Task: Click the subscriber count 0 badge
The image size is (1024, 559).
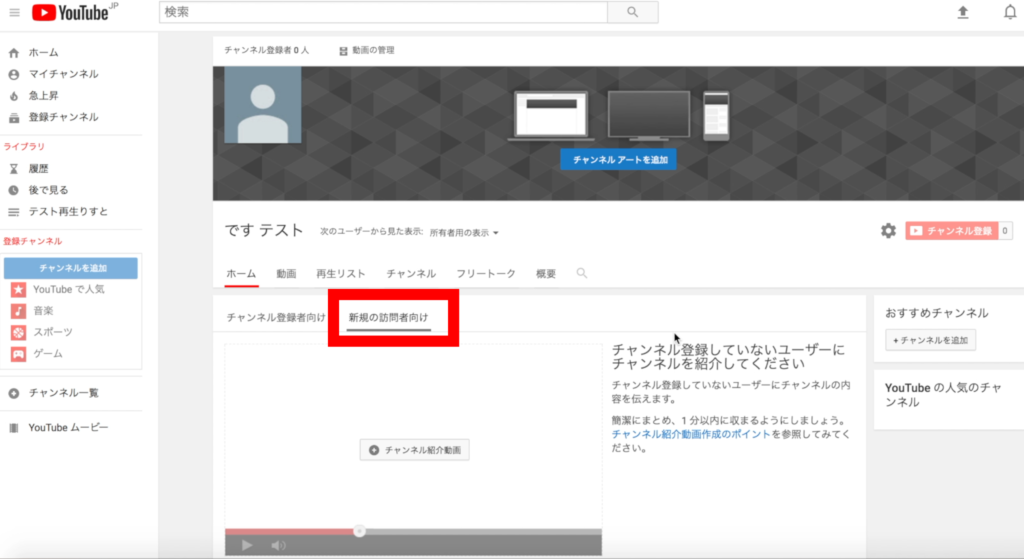Action: 1005,231
